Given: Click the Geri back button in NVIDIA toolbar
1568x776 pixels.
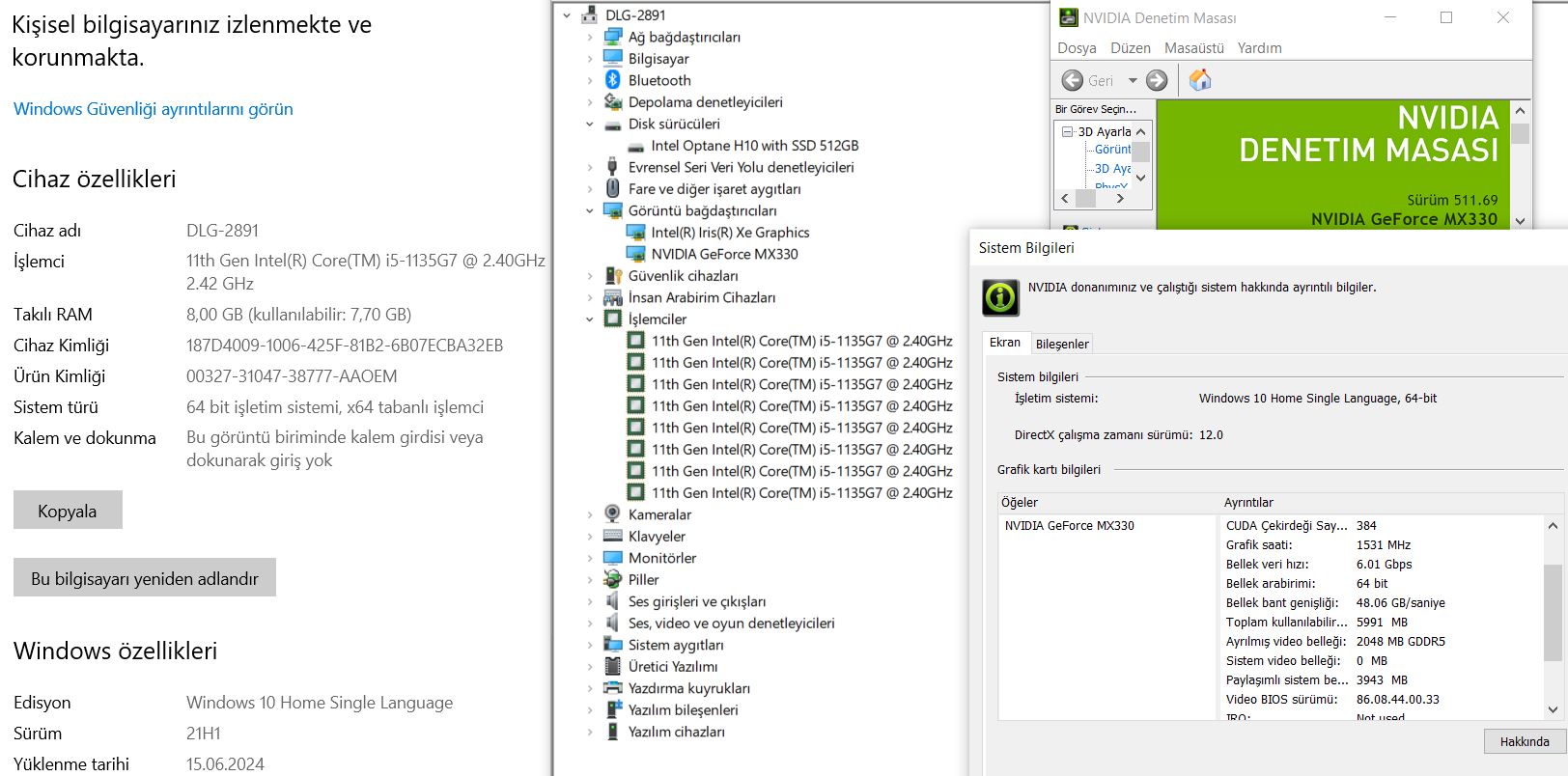Looking at the screenshot, I should pos(1087,80).
